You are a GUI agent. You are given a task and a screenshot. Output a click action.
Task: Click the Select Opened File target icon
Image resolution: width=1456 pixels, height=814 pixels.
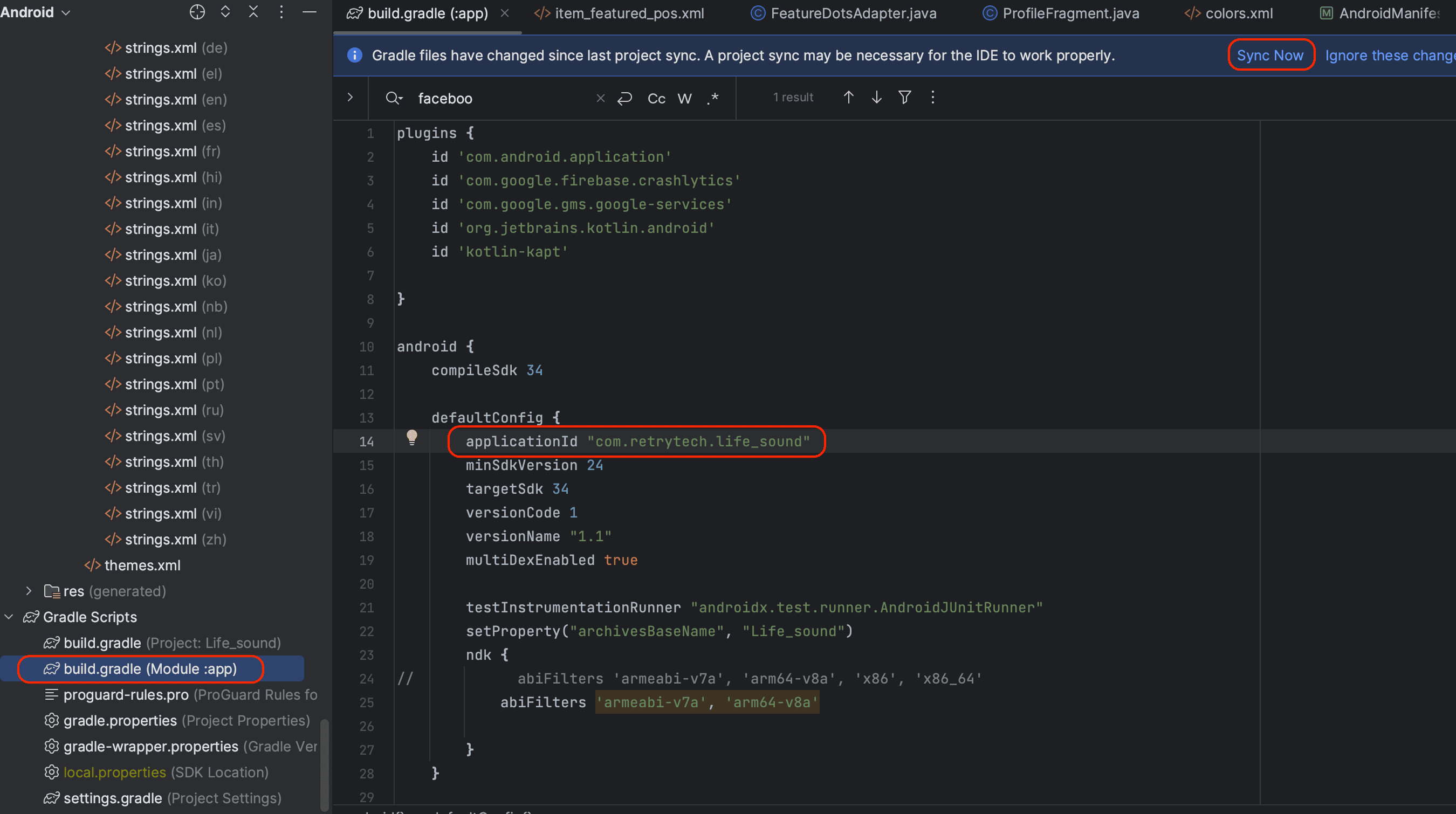tap(197, 12)
